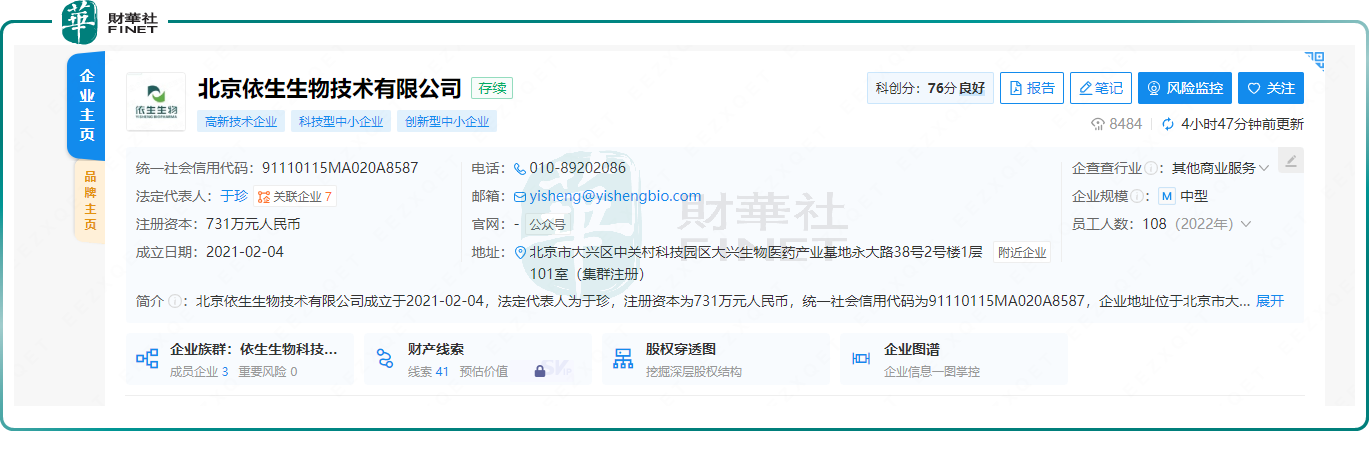Open the 股权穿透图 card
The width and height of the screenshot is (1369, 451).
(716, 359)
